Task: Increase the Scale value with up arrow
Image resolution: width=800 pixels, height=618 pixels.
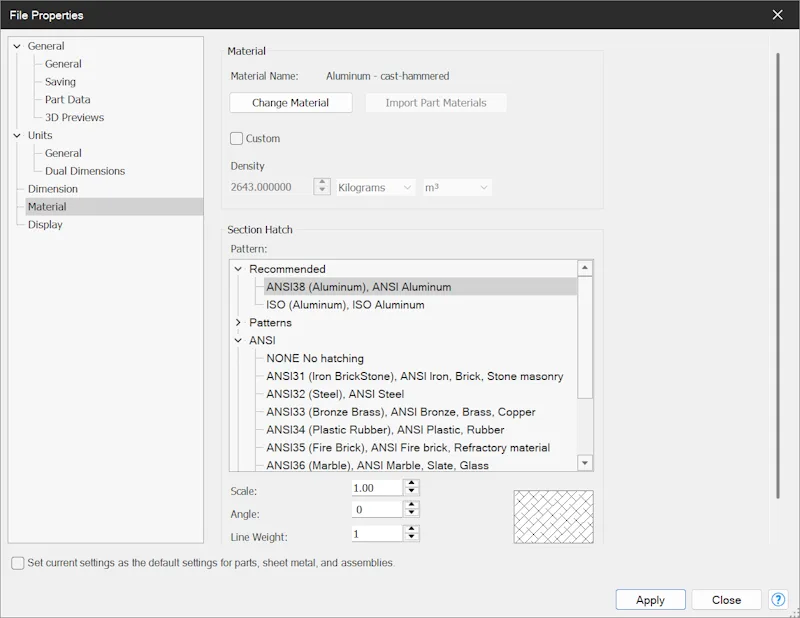Action: (412, 483)
